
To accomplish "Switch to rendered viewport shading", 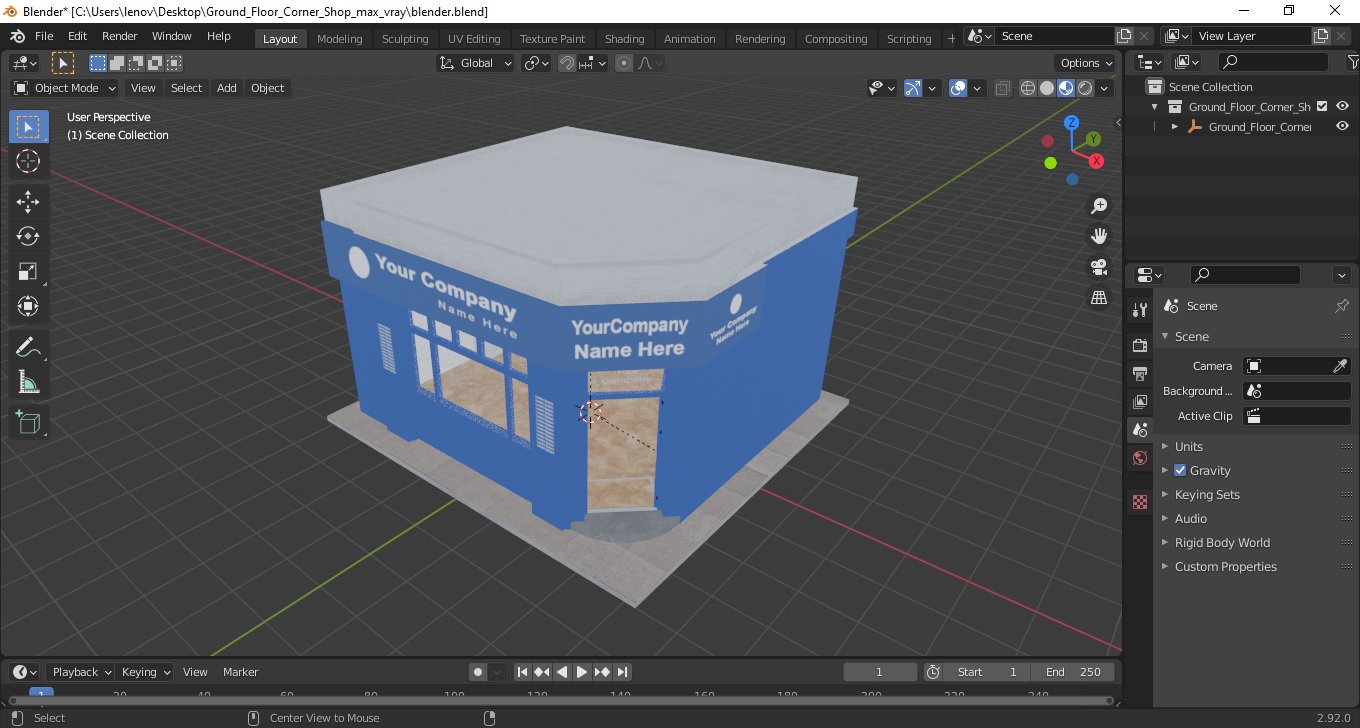I will 1085,88.
